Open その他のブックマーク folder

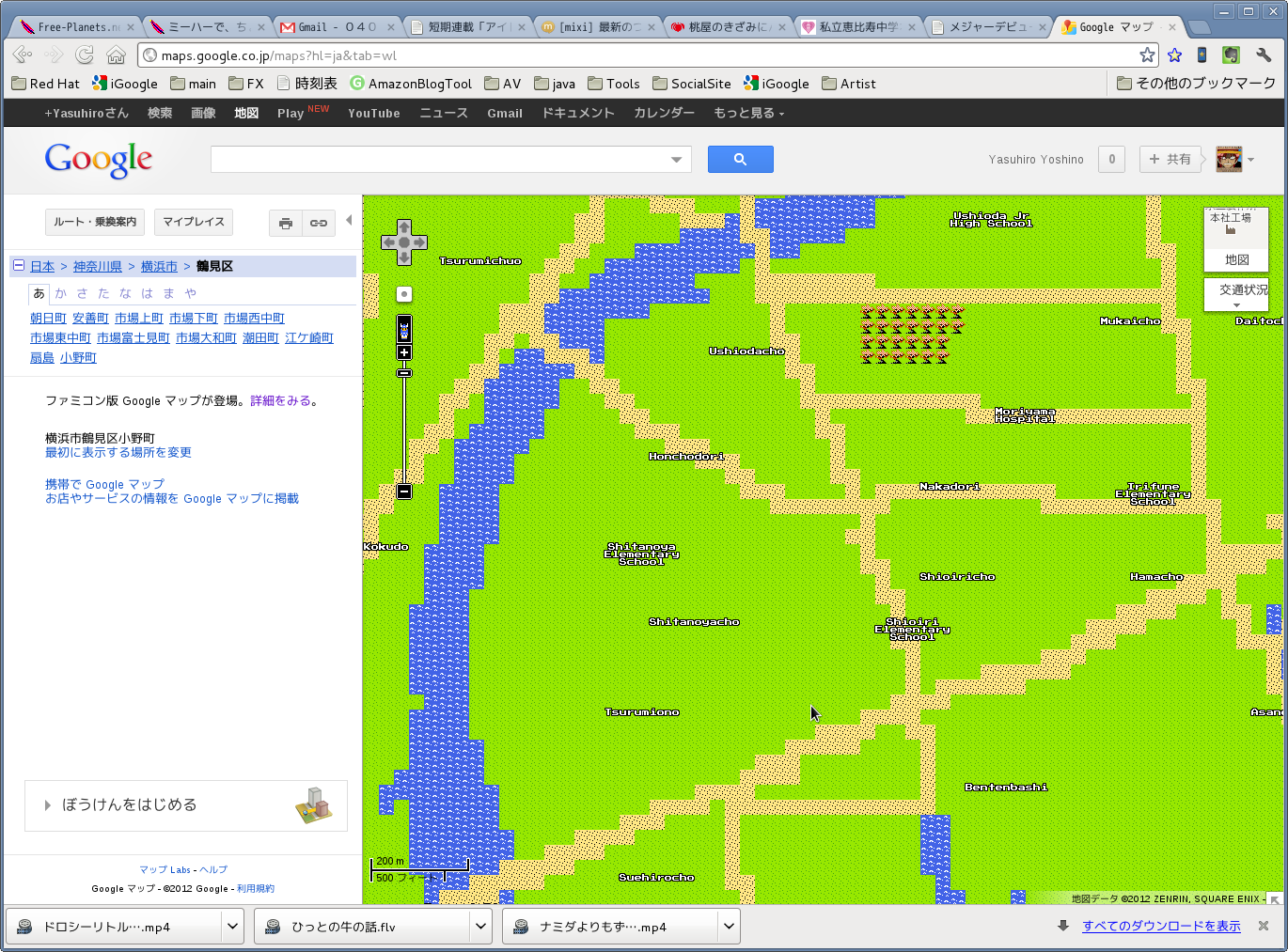[x=1196, y=84]
